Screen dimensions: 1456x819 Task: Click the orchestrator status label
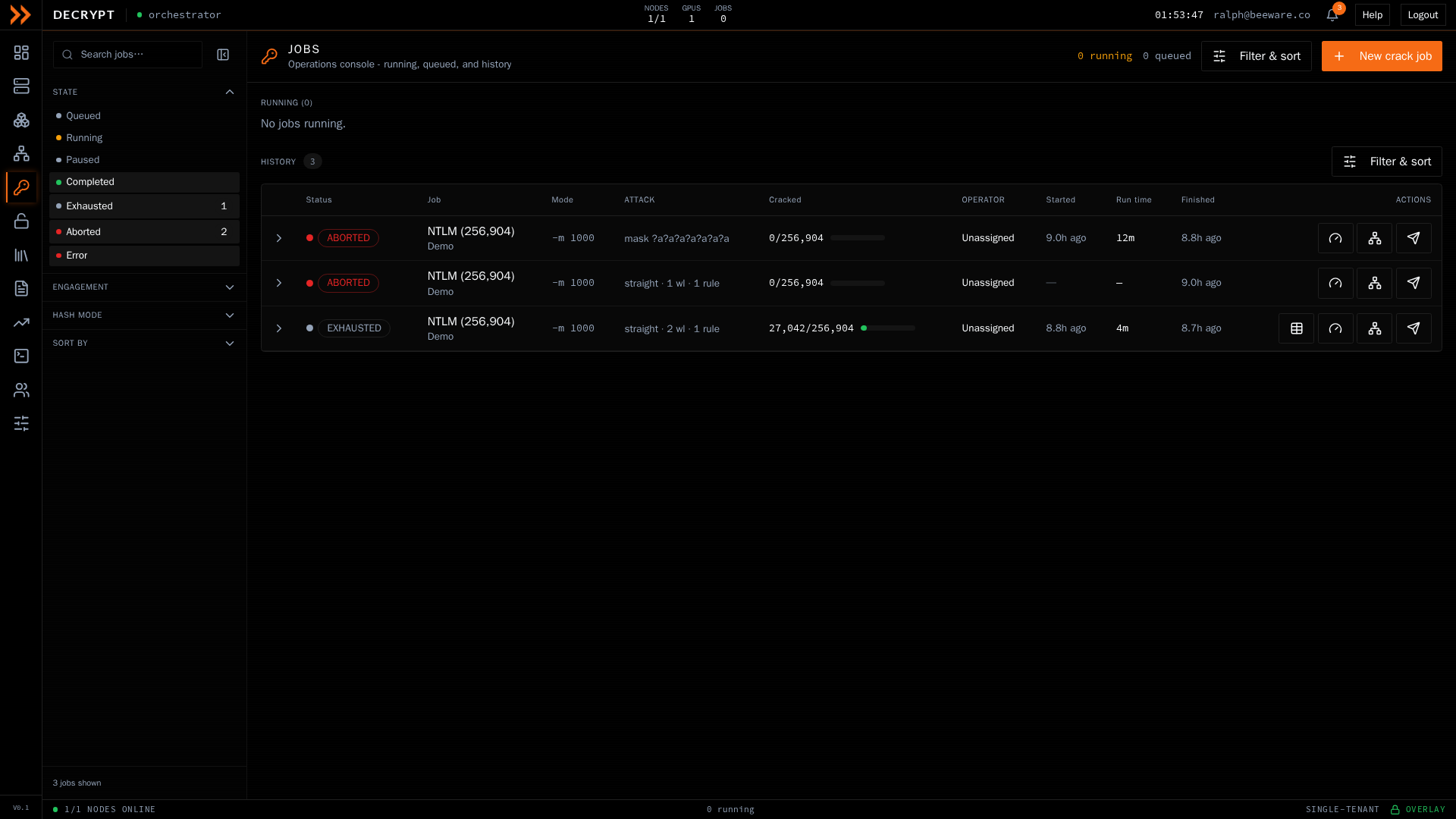pos(179,15)
